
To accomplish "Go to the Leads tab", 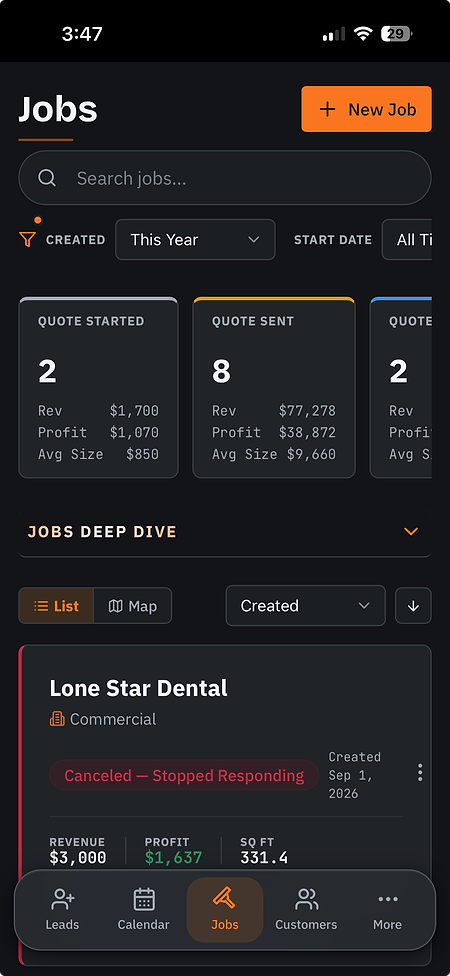I will tap(62, 909).
